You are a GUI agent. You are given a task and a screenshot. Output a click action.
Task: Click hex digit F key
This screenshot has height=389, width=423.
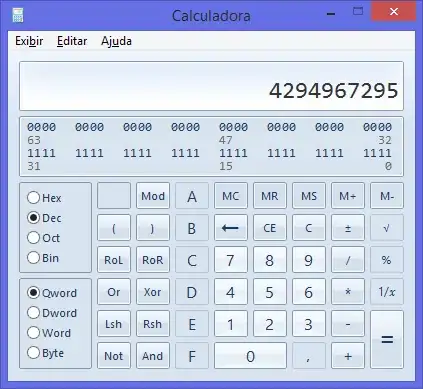(192, 356)
